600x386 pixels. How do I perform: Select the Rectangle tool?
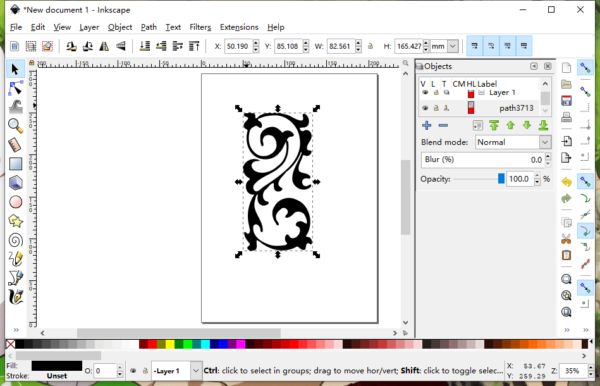pyautogui.click(x=15, y=164)
